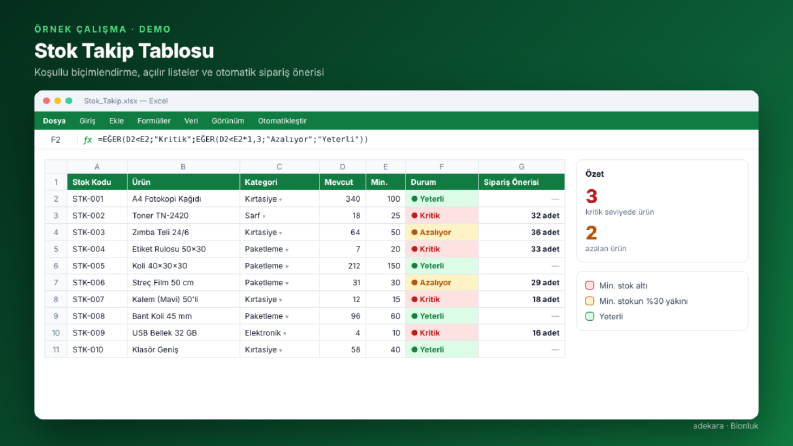Select column D header
The width and height of the screenshot is (793, 446).
tap(342, 166)
